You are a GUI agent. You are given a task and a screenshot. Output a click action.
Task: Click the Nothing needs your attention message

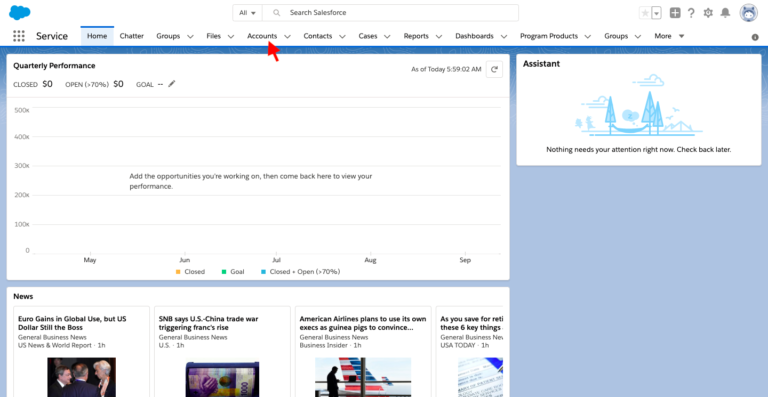[x=639, y=149]
